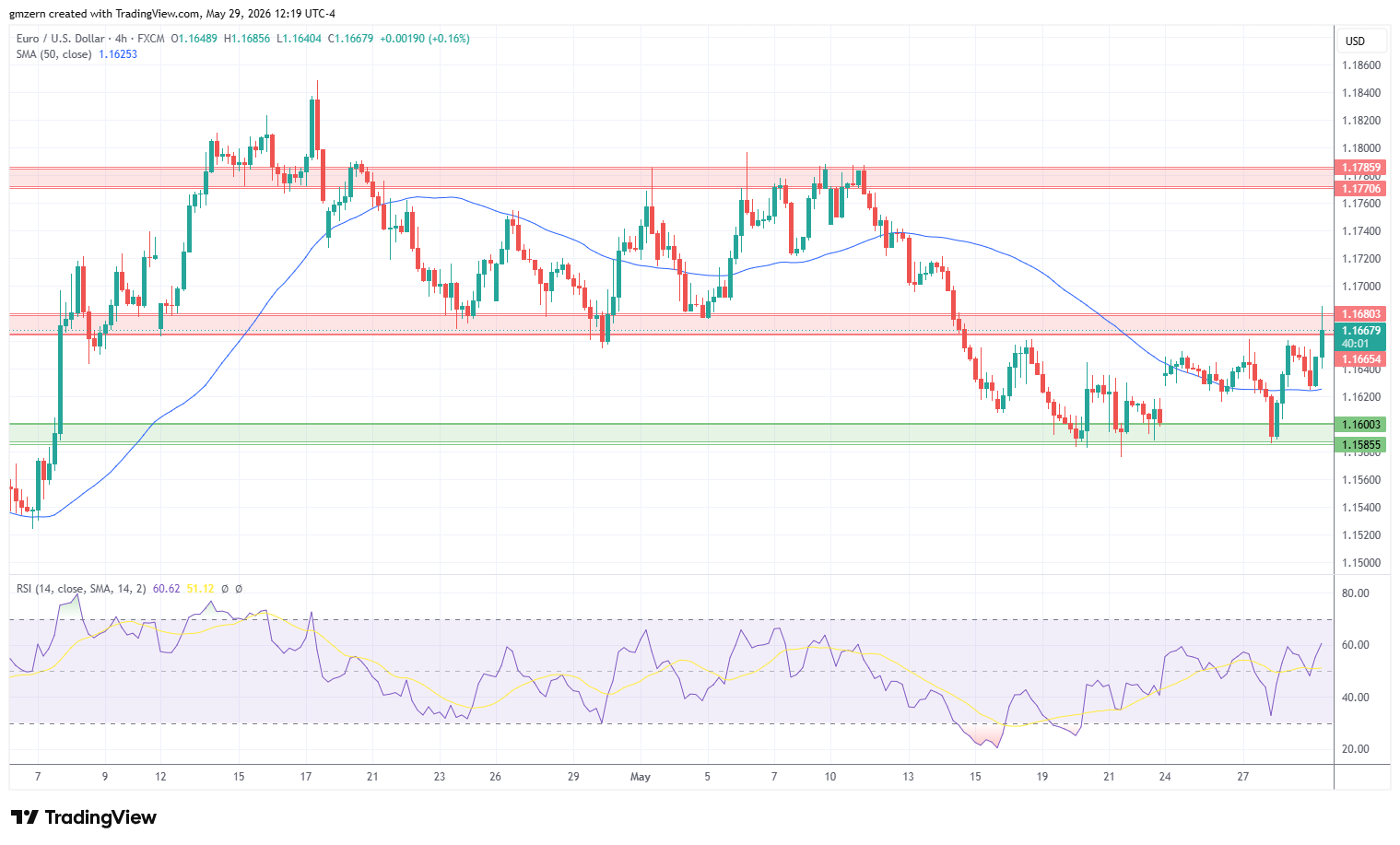Click the bar countdown timer 40:01
The width and height of the screenshot is (1400, 845).
(x=1355, y=344)
